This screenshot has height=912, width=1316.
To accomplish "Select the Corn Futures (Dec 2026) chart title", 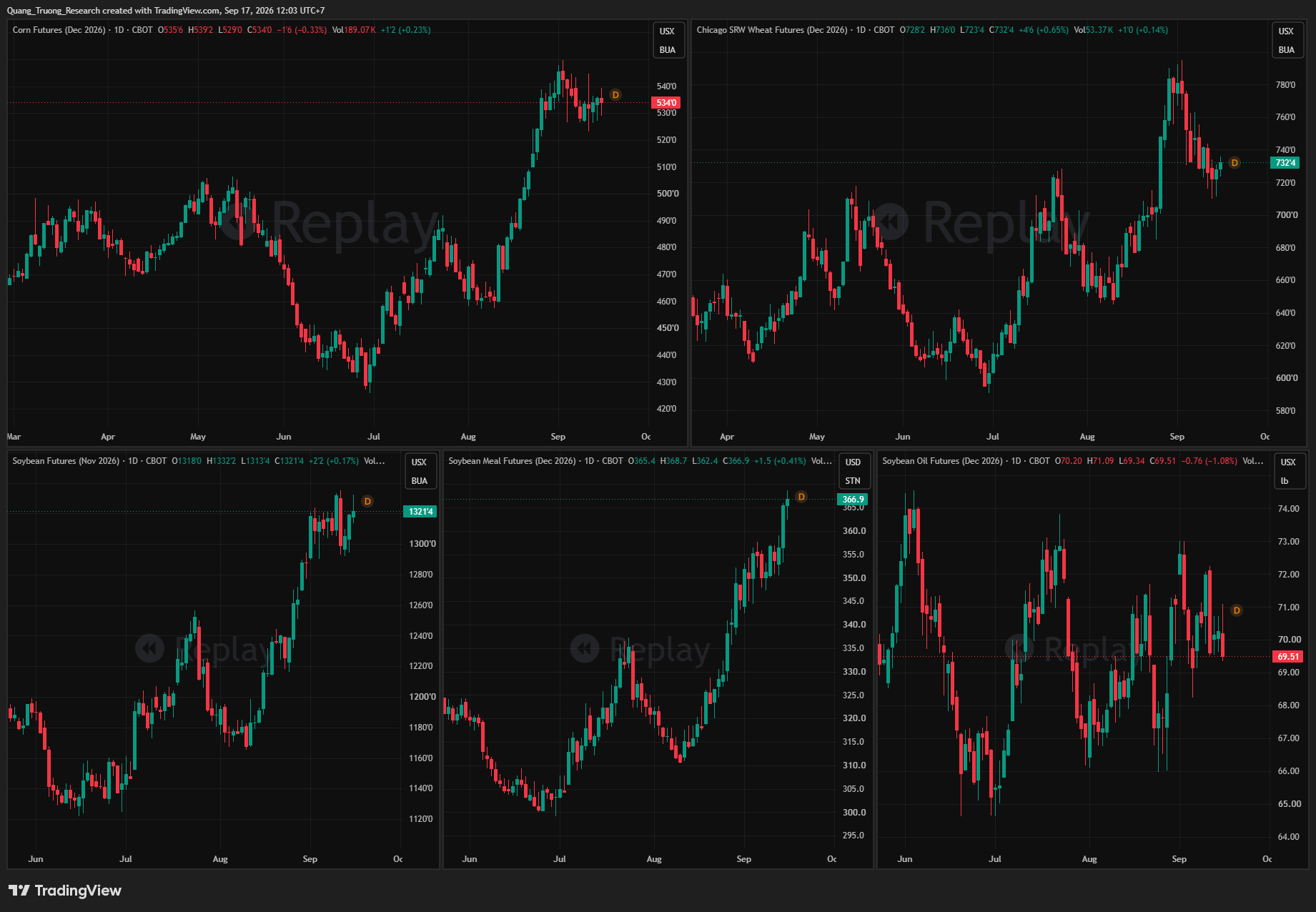I will tap(59, 30).
